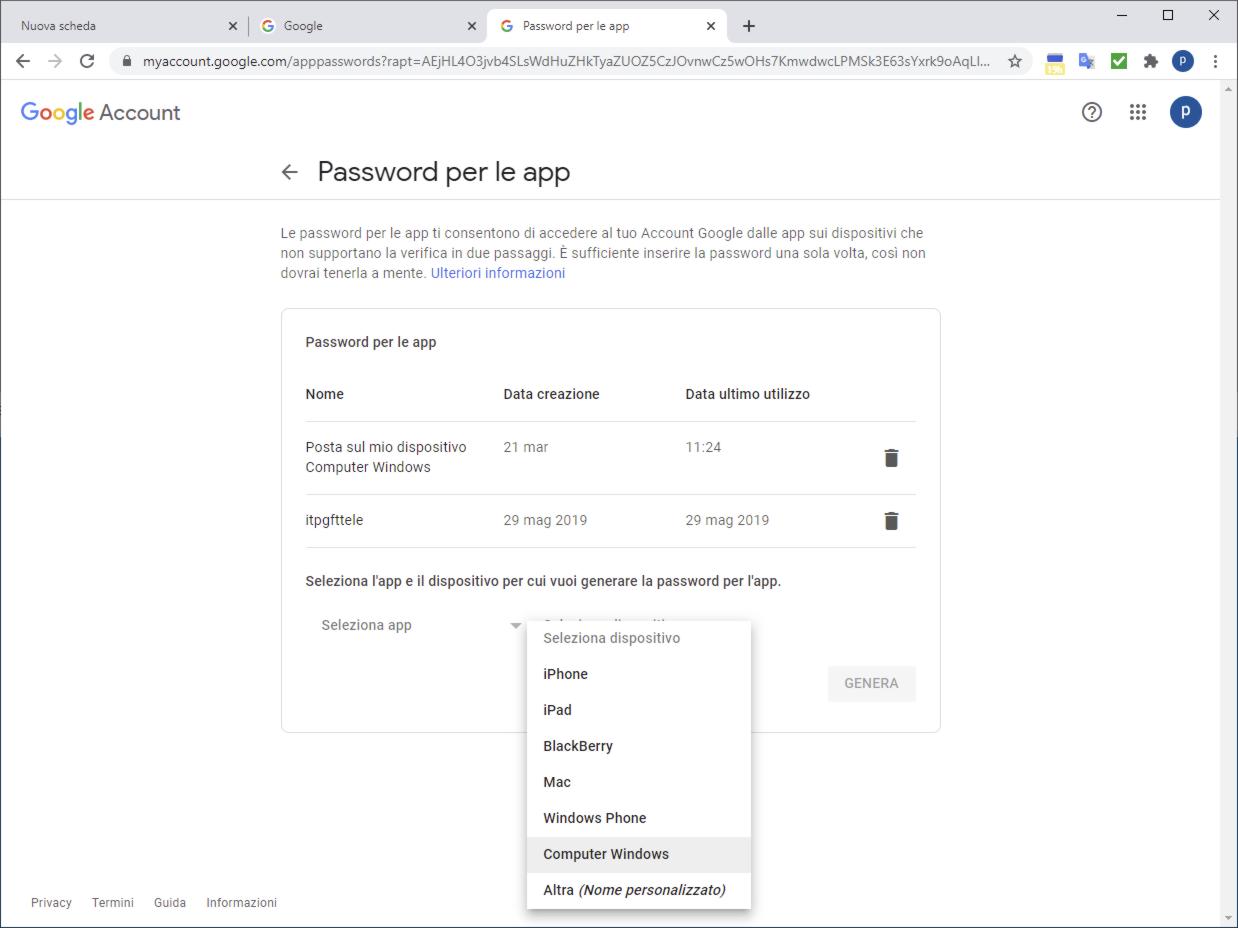Open the Ulteriori informazioni link

[x=498, y=273]
